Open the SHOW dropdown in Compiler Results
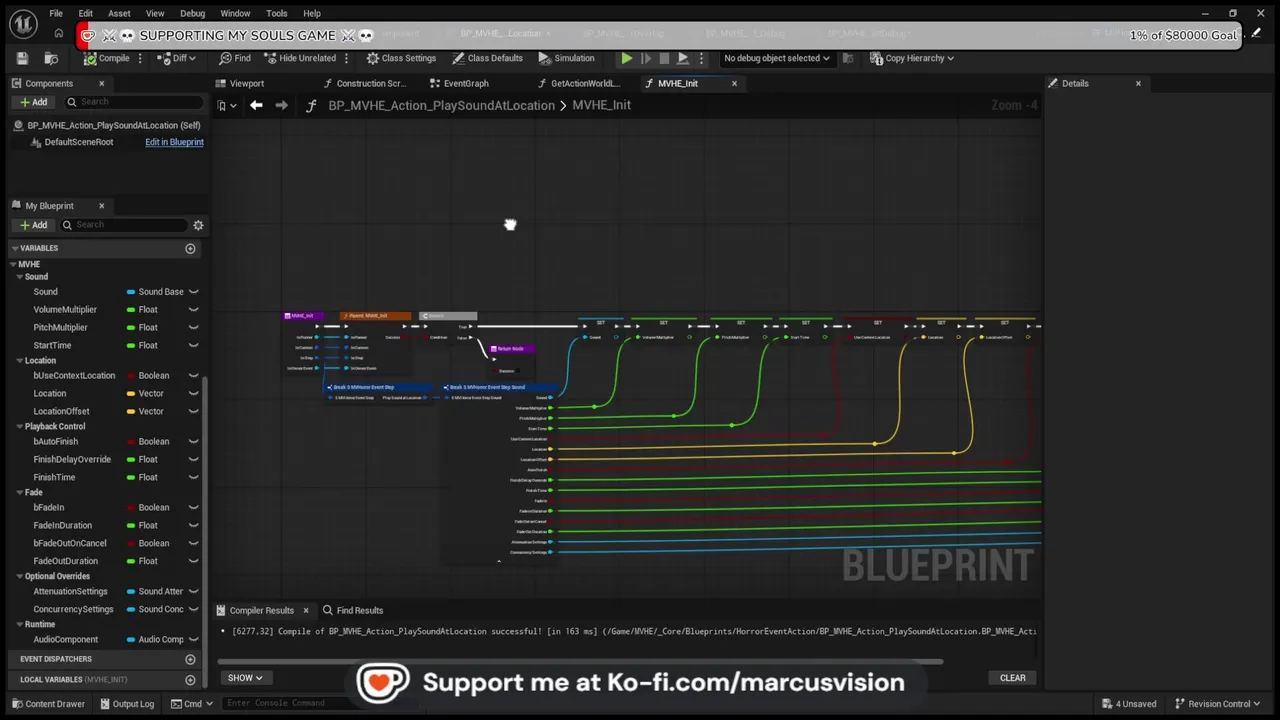This screenshot has width=1280, height=720. tap(245, 678)
